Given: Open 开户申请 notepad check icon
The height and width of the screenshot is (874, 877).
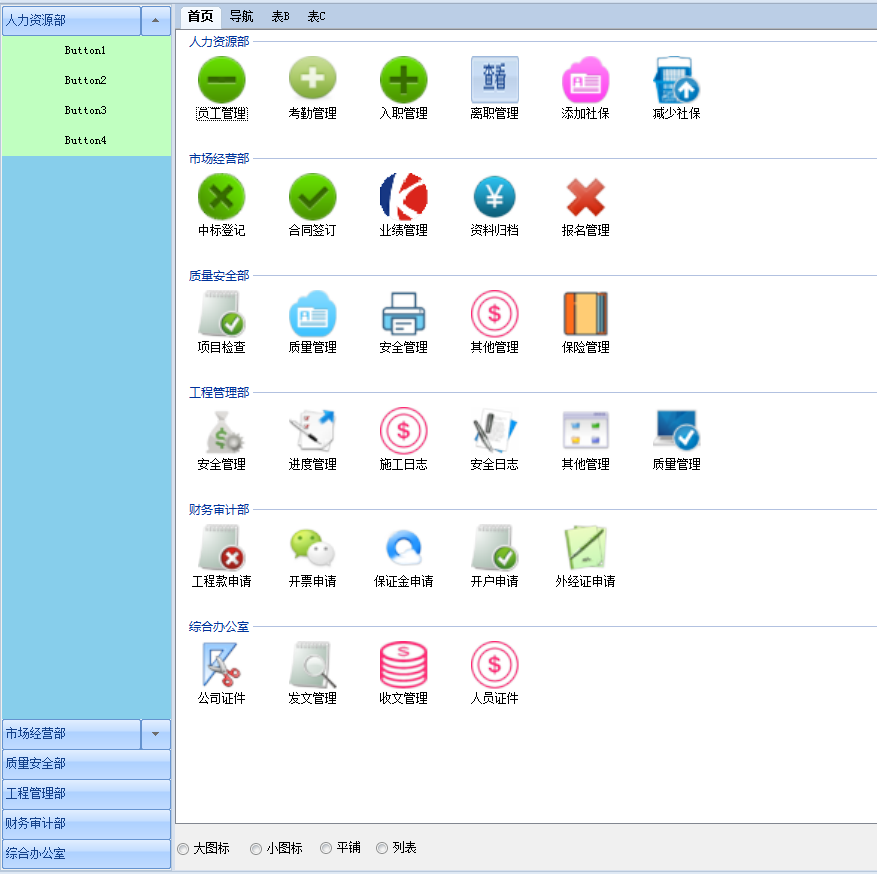Looking at the screenshot, I should (494, 547).
